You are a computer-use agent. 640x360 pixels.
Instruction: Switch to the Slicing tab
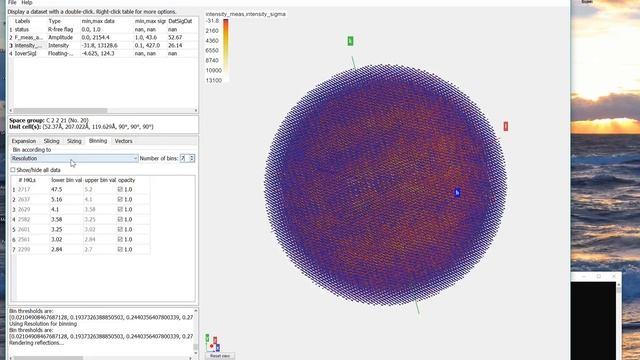(x=51, y=141)
